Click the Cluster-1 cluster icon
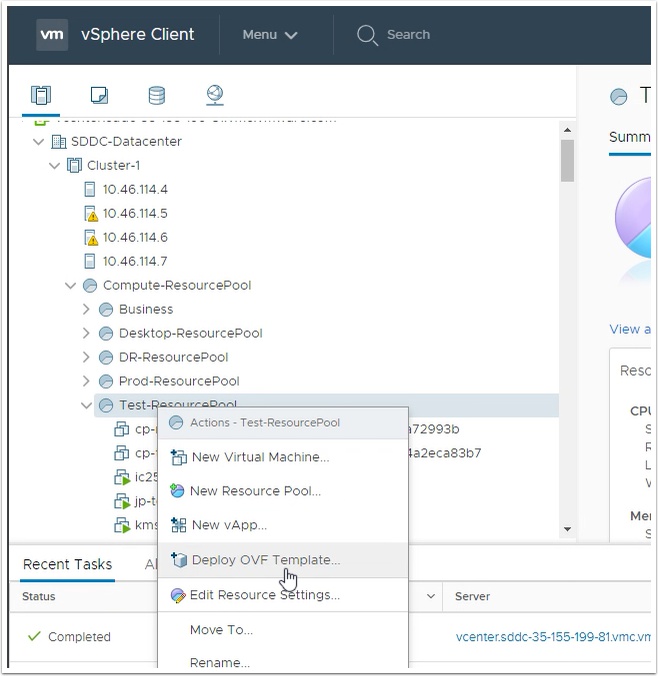 [x=74, y=165]
